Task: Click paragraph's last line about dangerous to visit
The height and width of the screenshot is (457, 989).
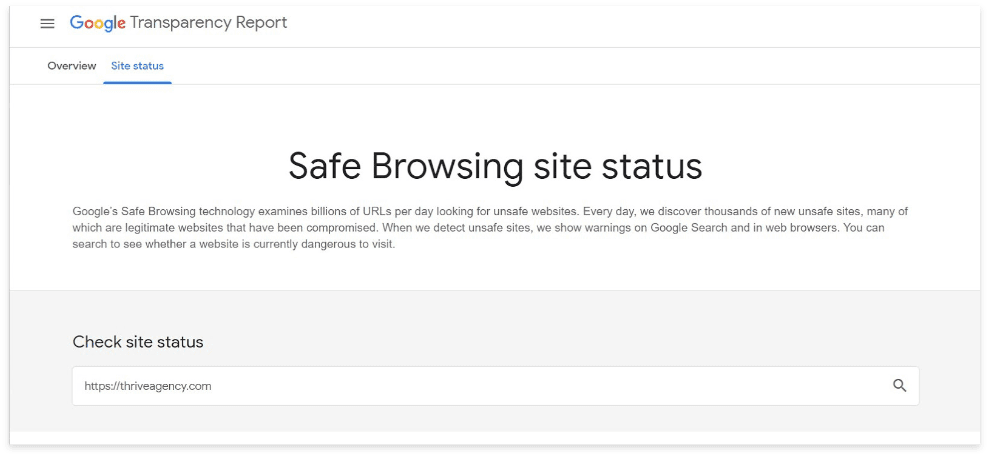Action: click(234, 244)
